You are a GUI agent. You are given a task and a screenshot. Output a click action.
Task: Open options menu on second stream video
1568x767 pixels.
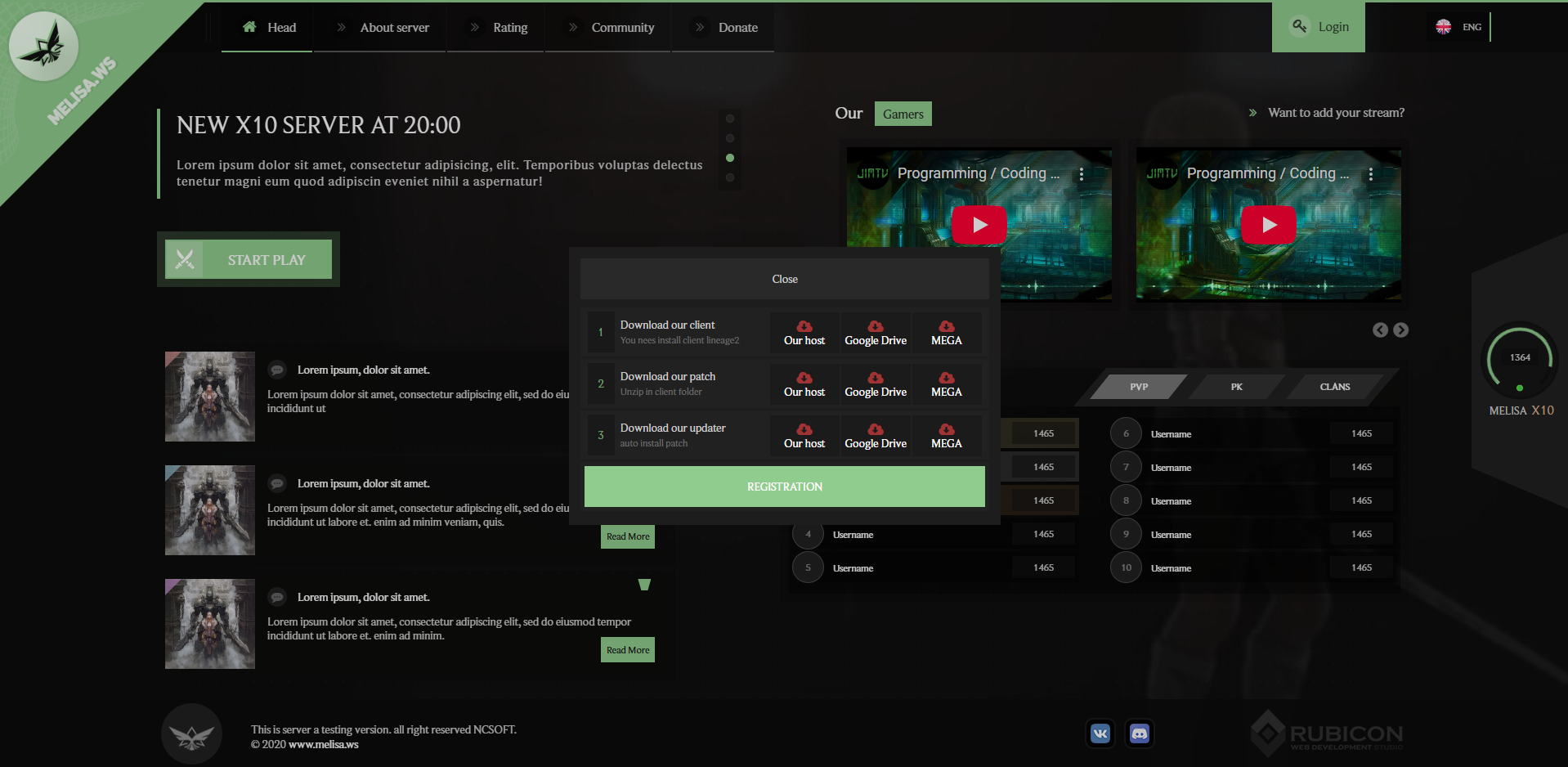tap(1371, 174)
